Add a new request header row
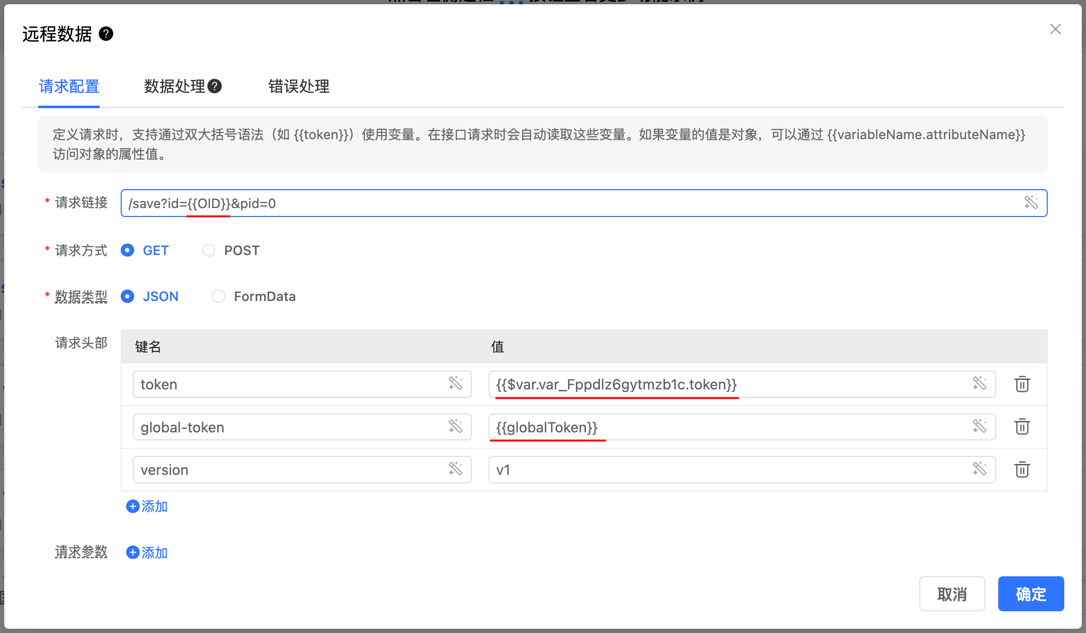1086x633 pixels. 147,507
